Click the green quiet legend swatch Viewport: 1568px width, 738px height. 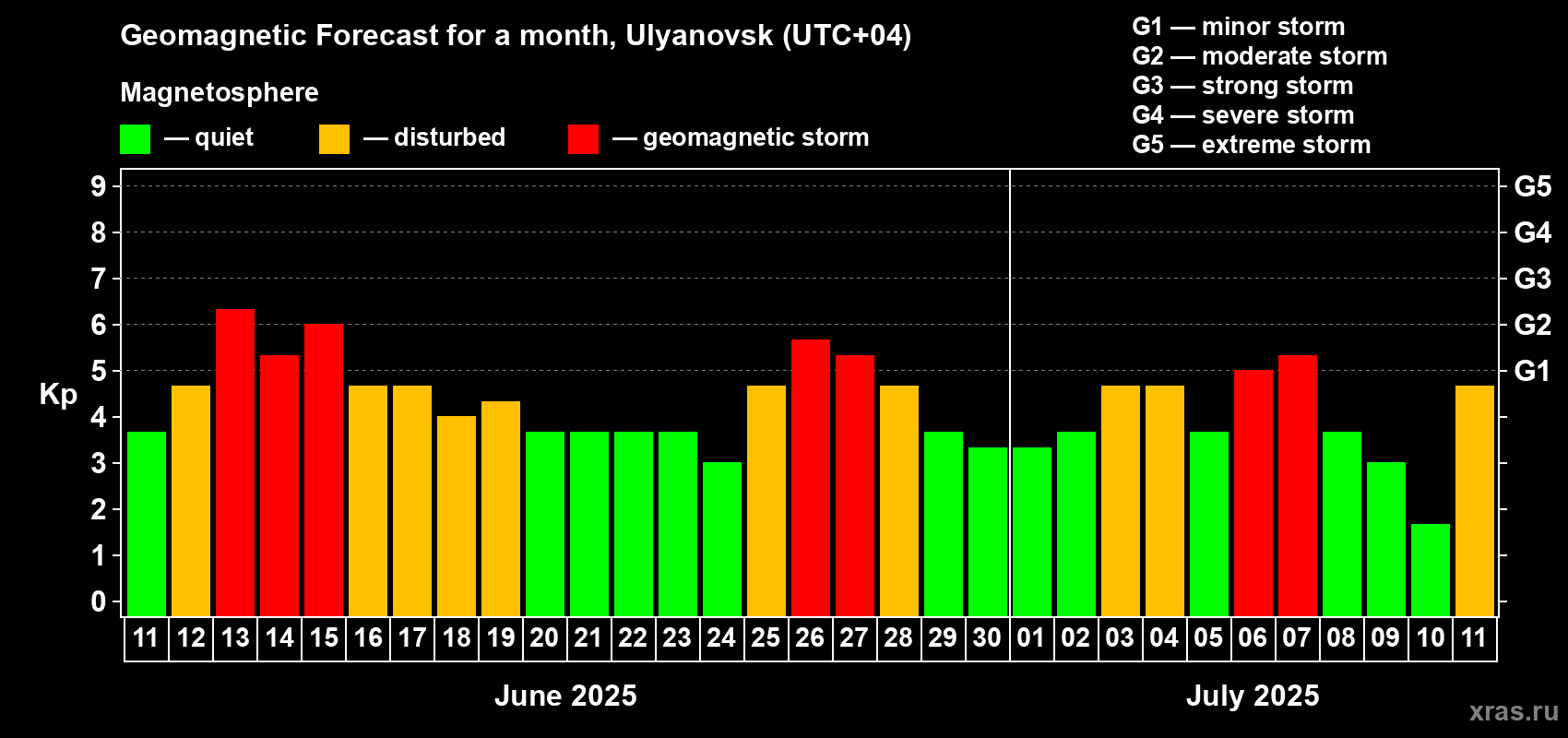pos(135,139)
